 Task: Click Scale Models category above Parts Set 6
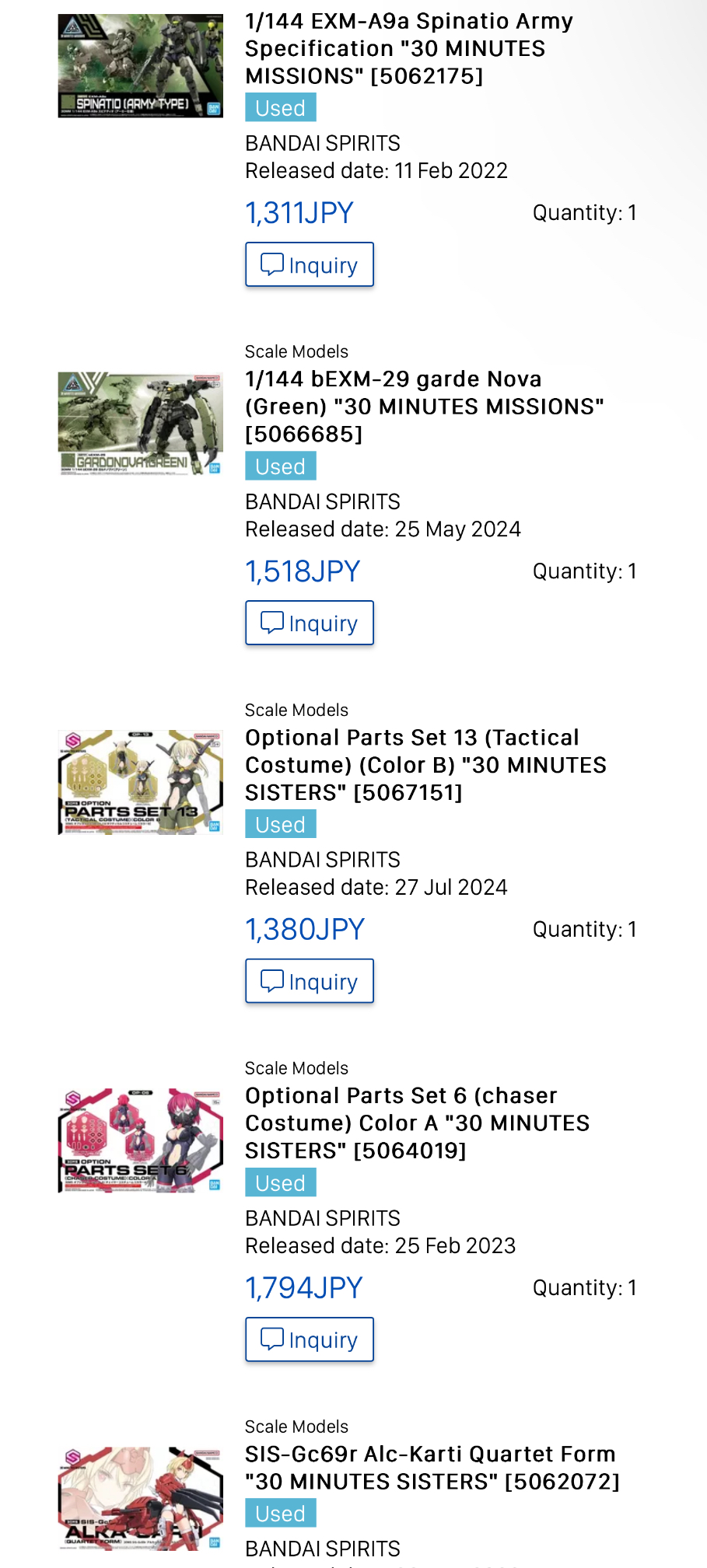296,1068
